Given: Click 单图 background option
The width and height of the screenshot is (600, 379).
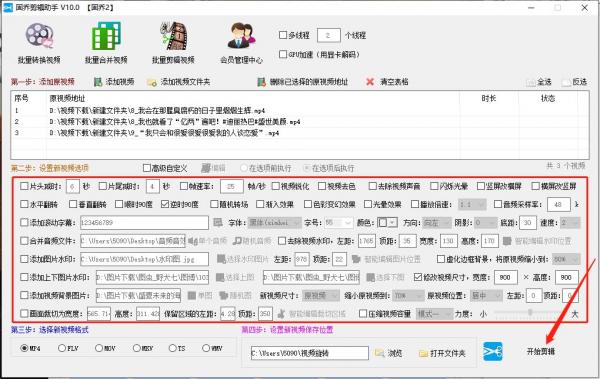Looking at the screenshot, I should 200,296.
